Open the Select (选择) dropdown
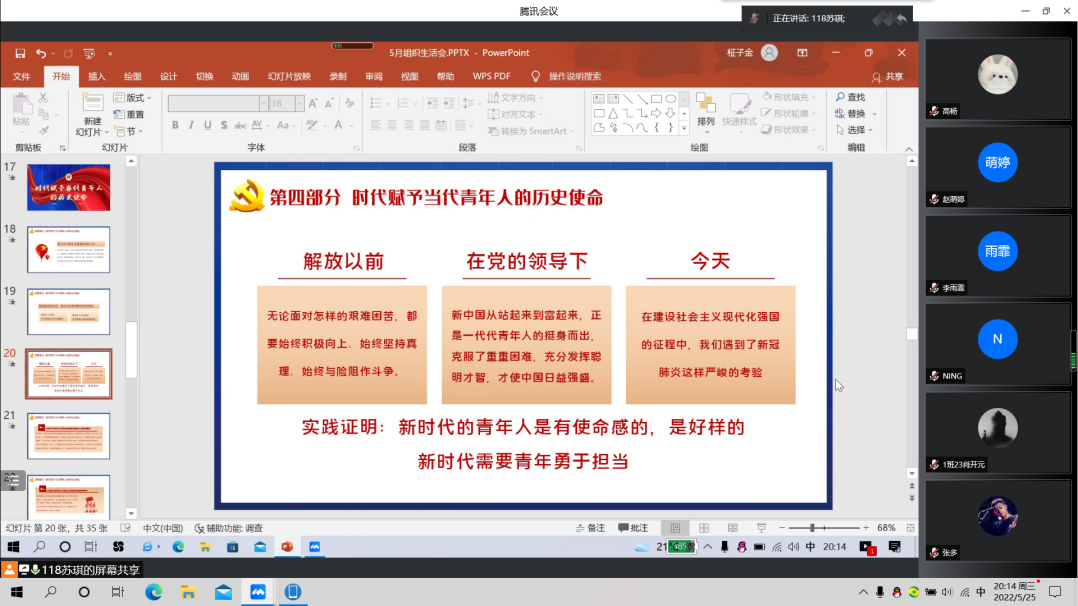Screen dimensions: 1078x606 (856, 130)
